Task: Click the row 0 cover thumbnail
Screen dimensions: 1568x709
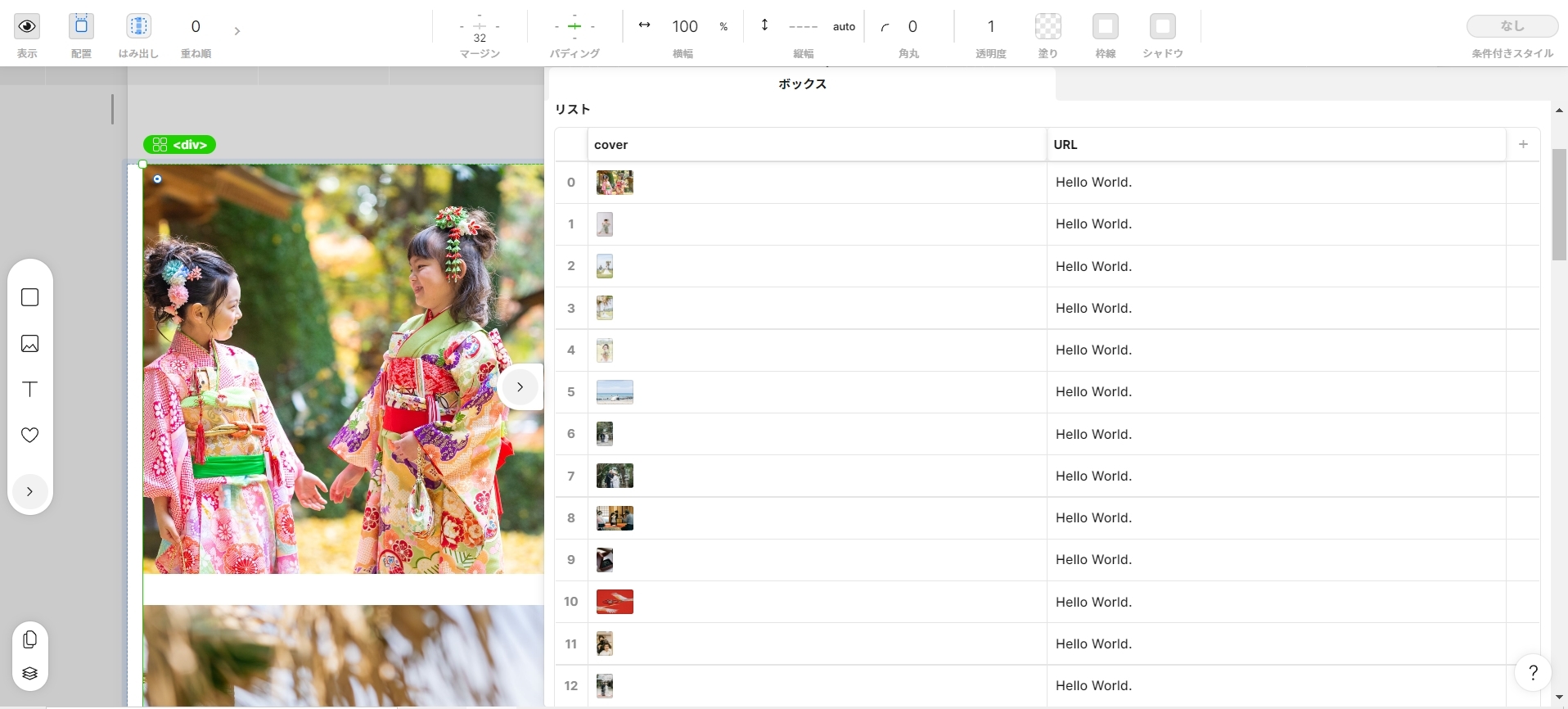Action: pos(615,183)
